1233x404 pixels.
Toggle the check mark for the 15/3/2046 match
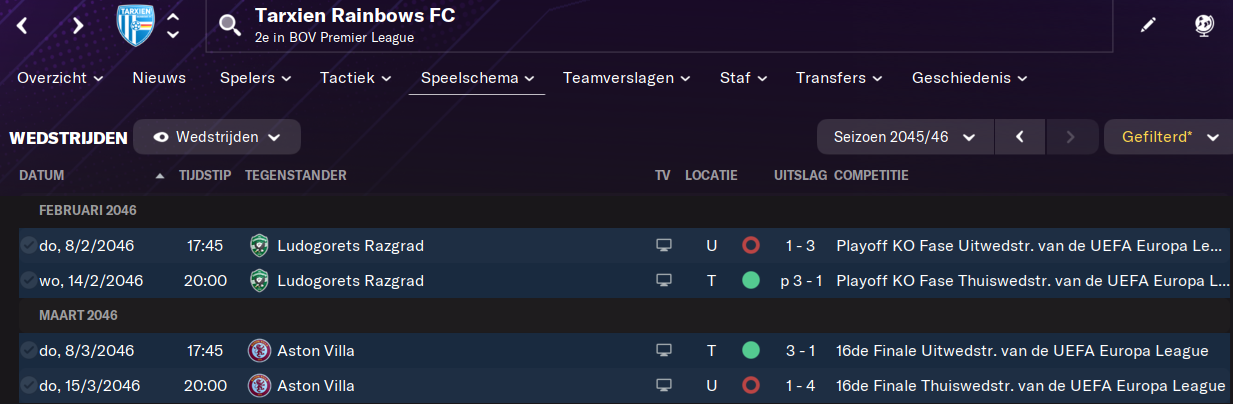pyautogui.click(x=27, y=386)
